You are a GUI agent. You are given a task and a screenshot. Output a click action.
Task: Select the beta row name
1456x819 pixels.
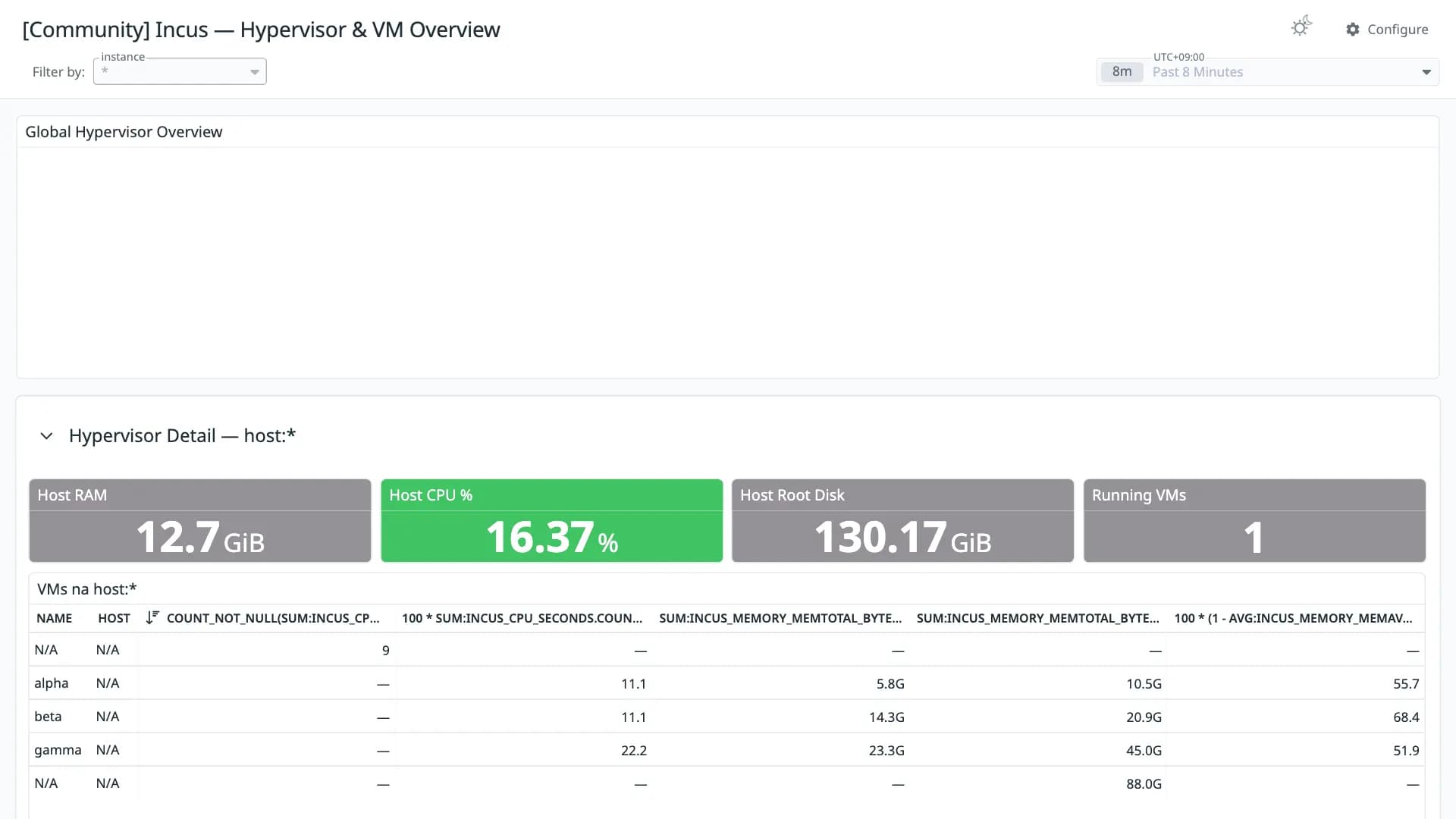[x=48, y=717]
